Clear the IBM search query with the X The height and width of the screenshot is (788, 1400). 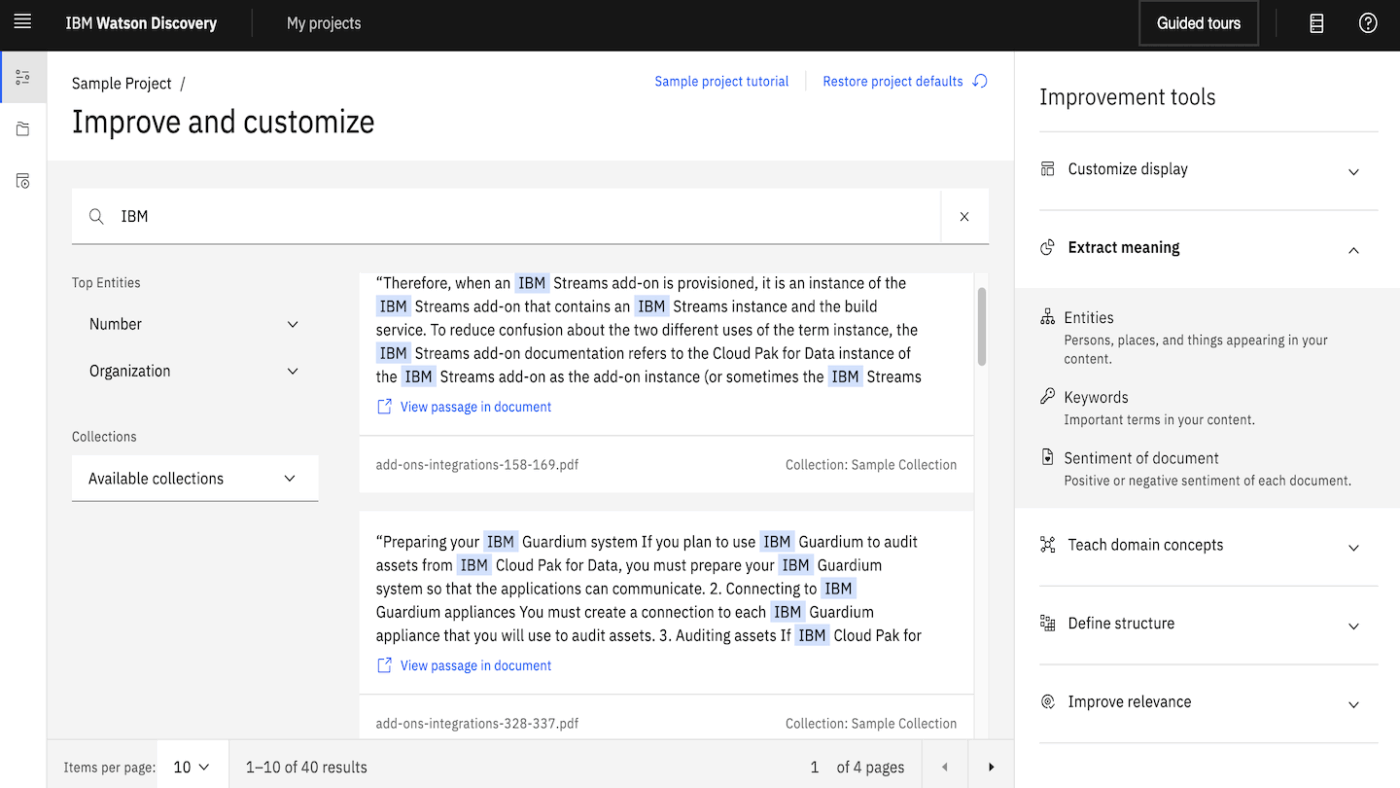coord(964,216)
